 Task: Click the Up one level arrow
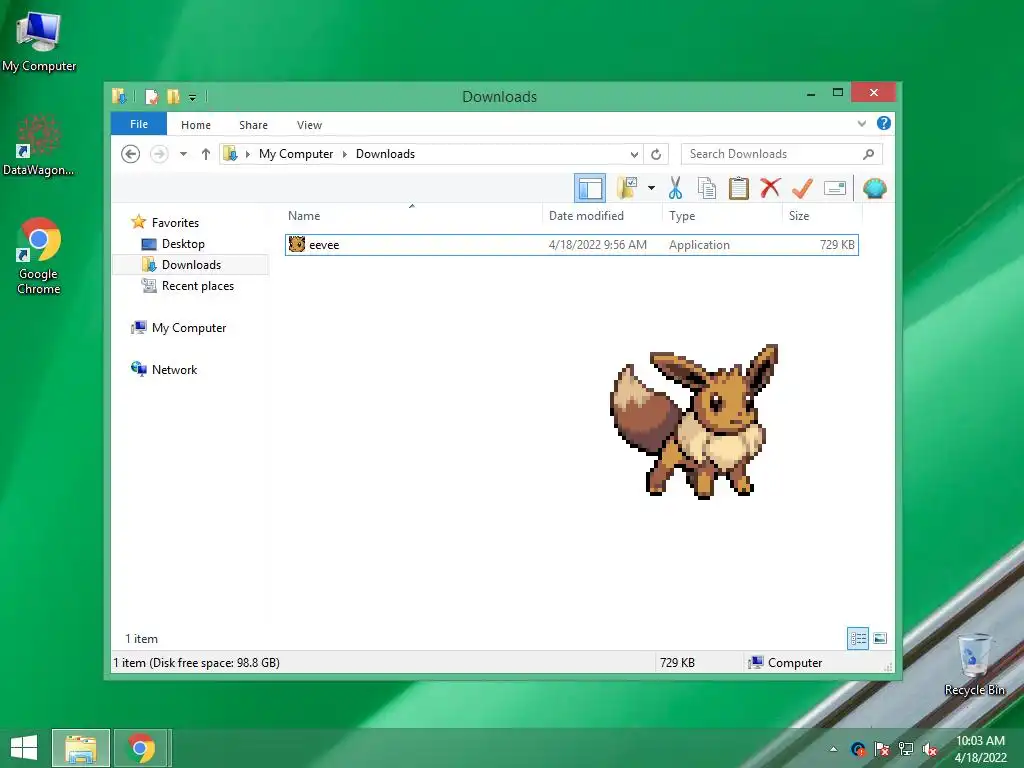(x=206, y=154)
